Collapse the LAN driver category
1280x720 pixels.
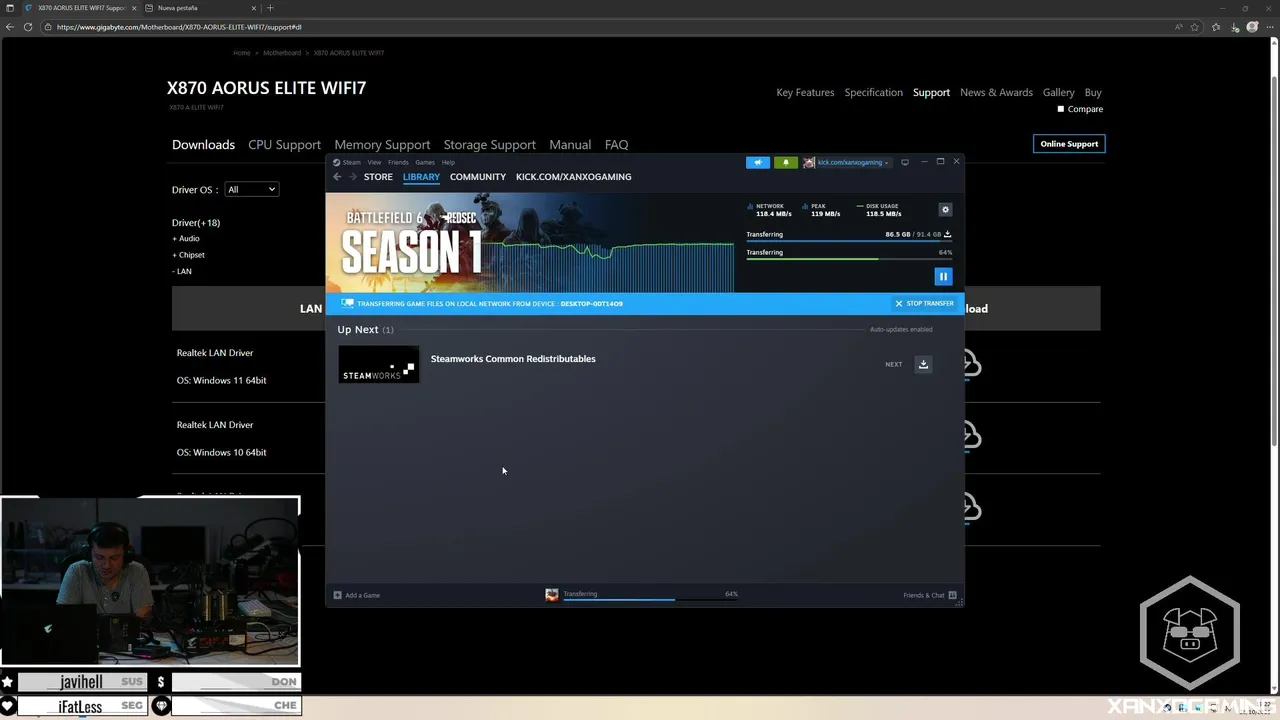pos(182,271)
